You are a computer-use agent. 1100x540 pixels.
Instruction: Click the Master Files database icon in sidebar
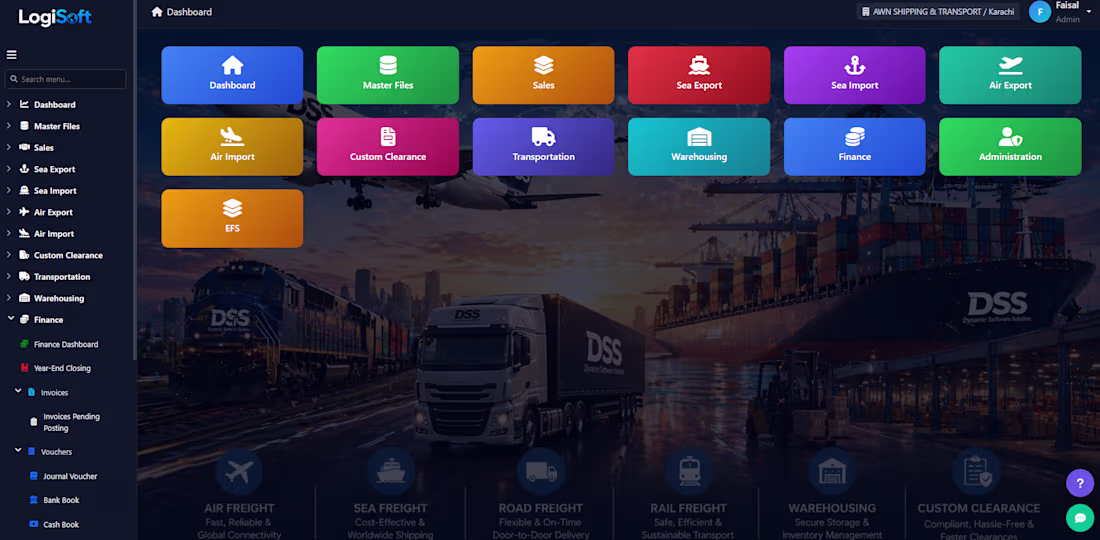tap(25, 126)
